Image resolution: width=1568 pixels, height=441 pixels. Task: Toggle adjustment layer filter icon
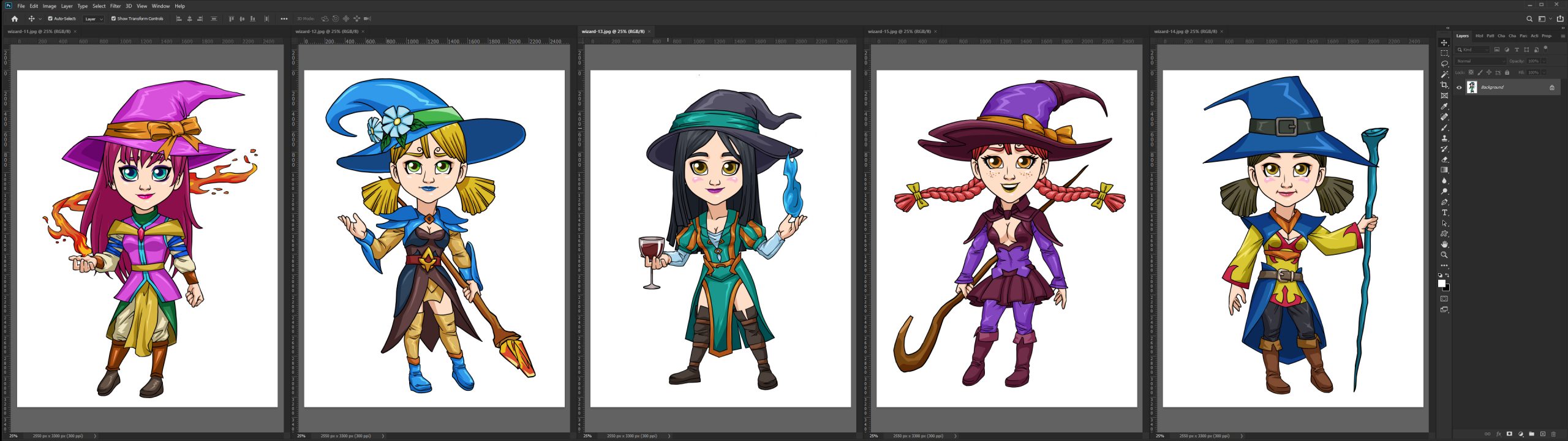click(1507, 50)
